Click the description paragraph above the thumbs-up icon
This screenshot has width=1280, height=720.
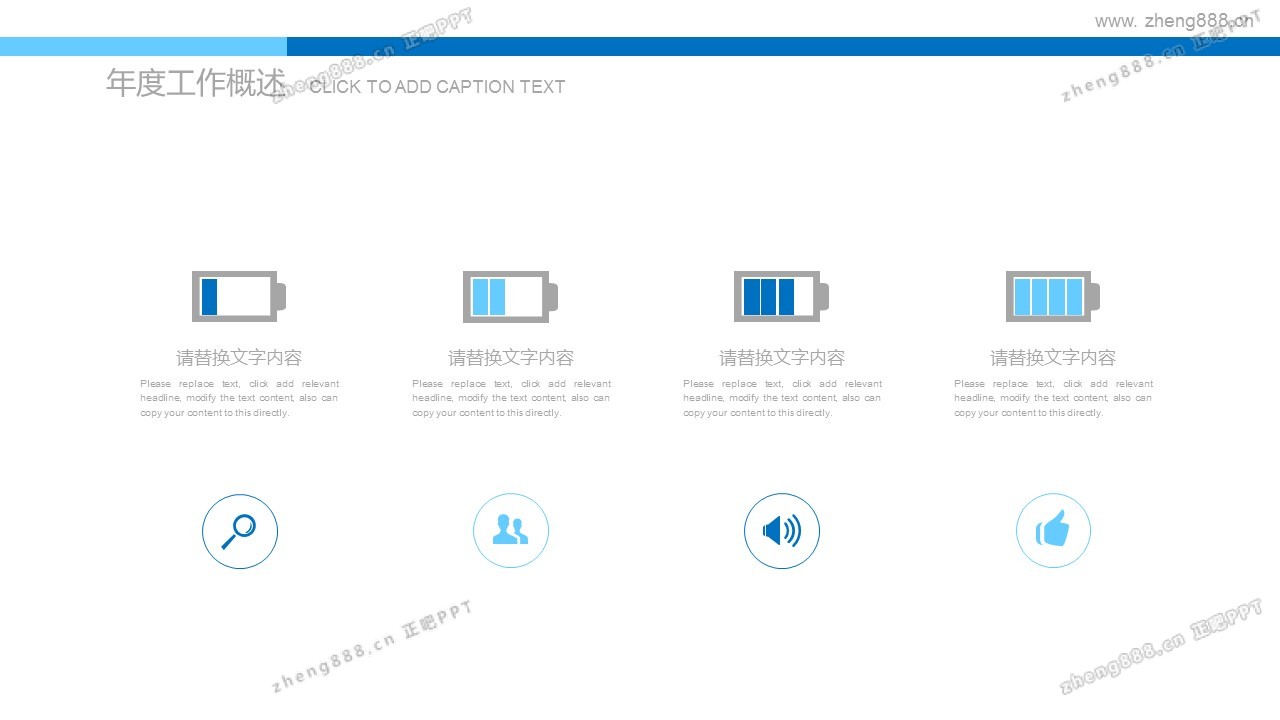(x=1053, y=398)
